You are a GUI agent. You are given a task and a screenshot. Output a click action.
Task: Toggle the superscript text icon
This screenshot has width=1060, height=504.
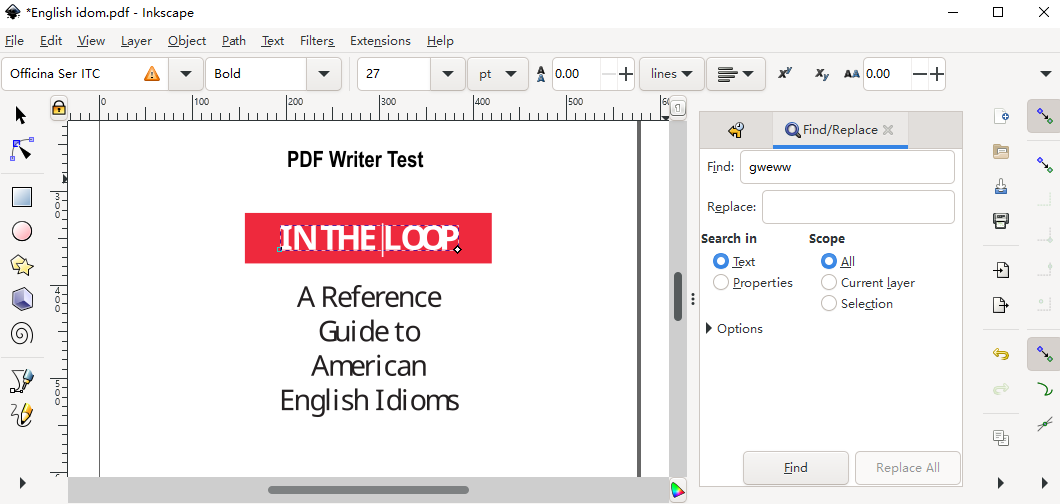[x=785, y=74]
